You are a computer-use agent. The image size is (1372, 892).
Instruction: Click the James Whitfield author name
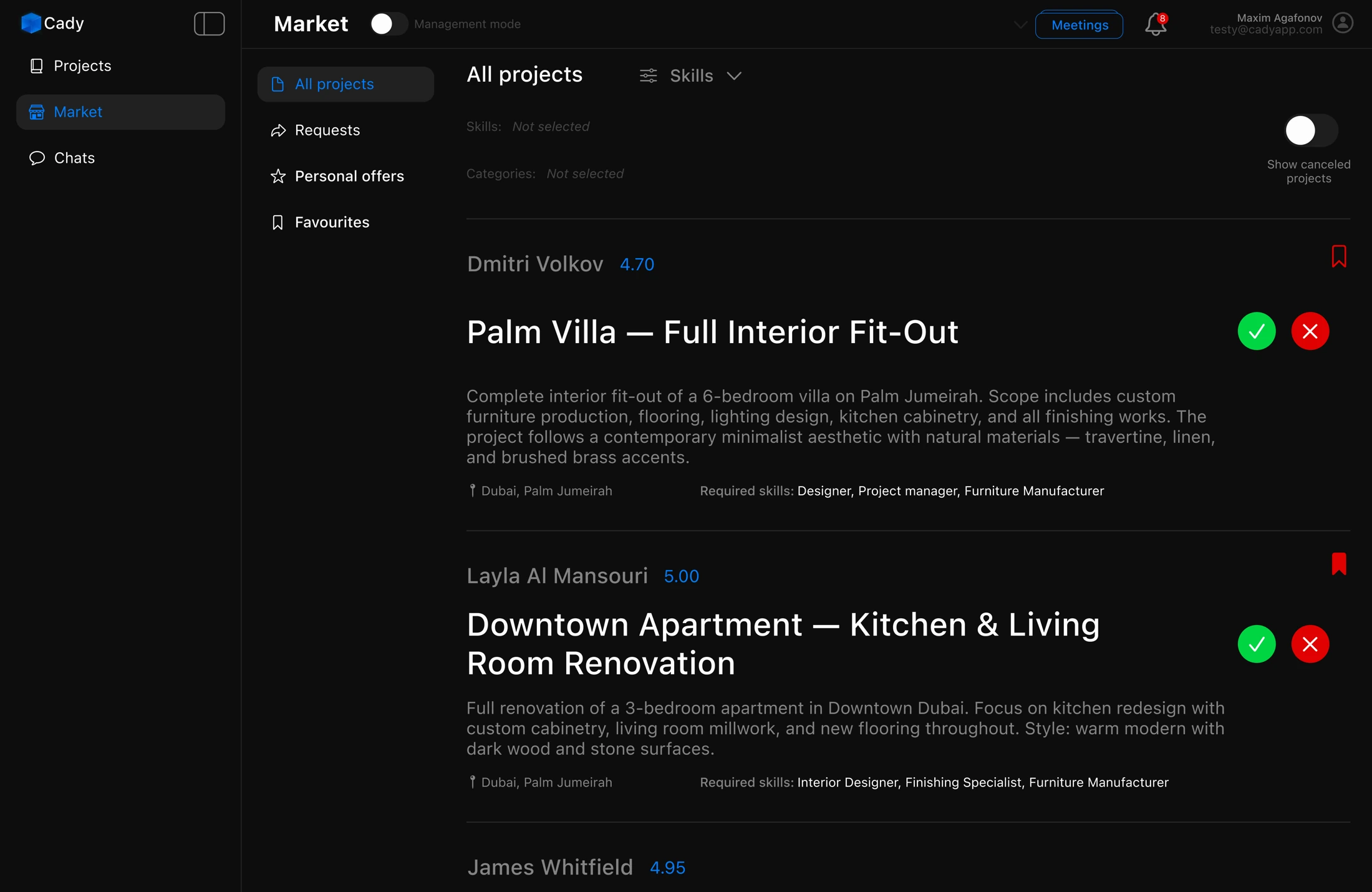point(550,867)
